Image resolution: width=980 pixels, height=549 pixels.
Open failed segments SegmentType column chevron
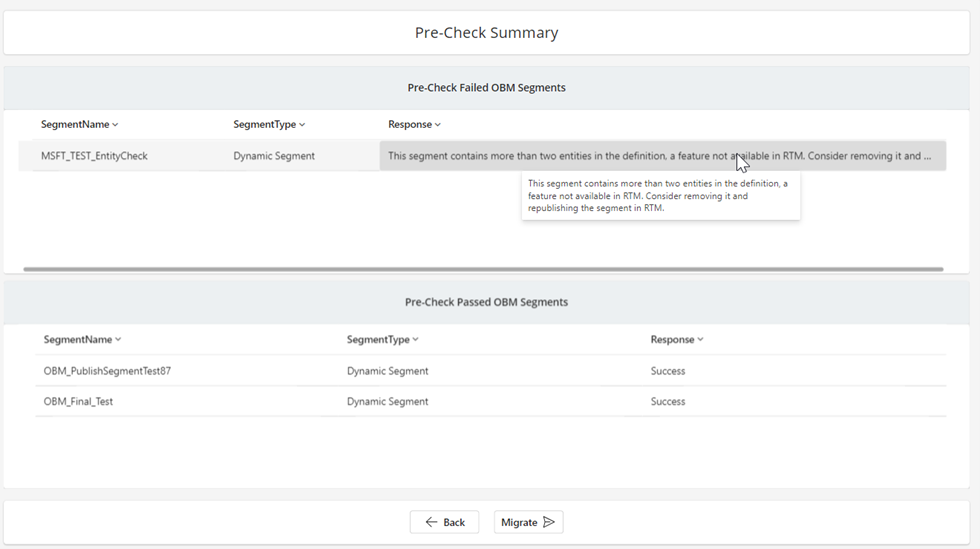[x=302, y=124]
